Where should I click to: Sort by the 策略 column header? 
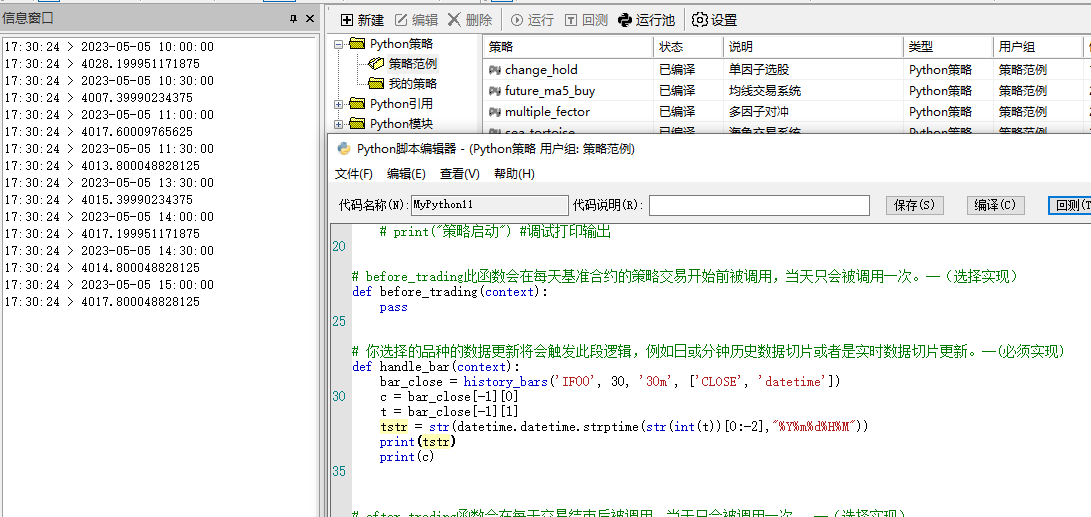(x=568, y=47)
